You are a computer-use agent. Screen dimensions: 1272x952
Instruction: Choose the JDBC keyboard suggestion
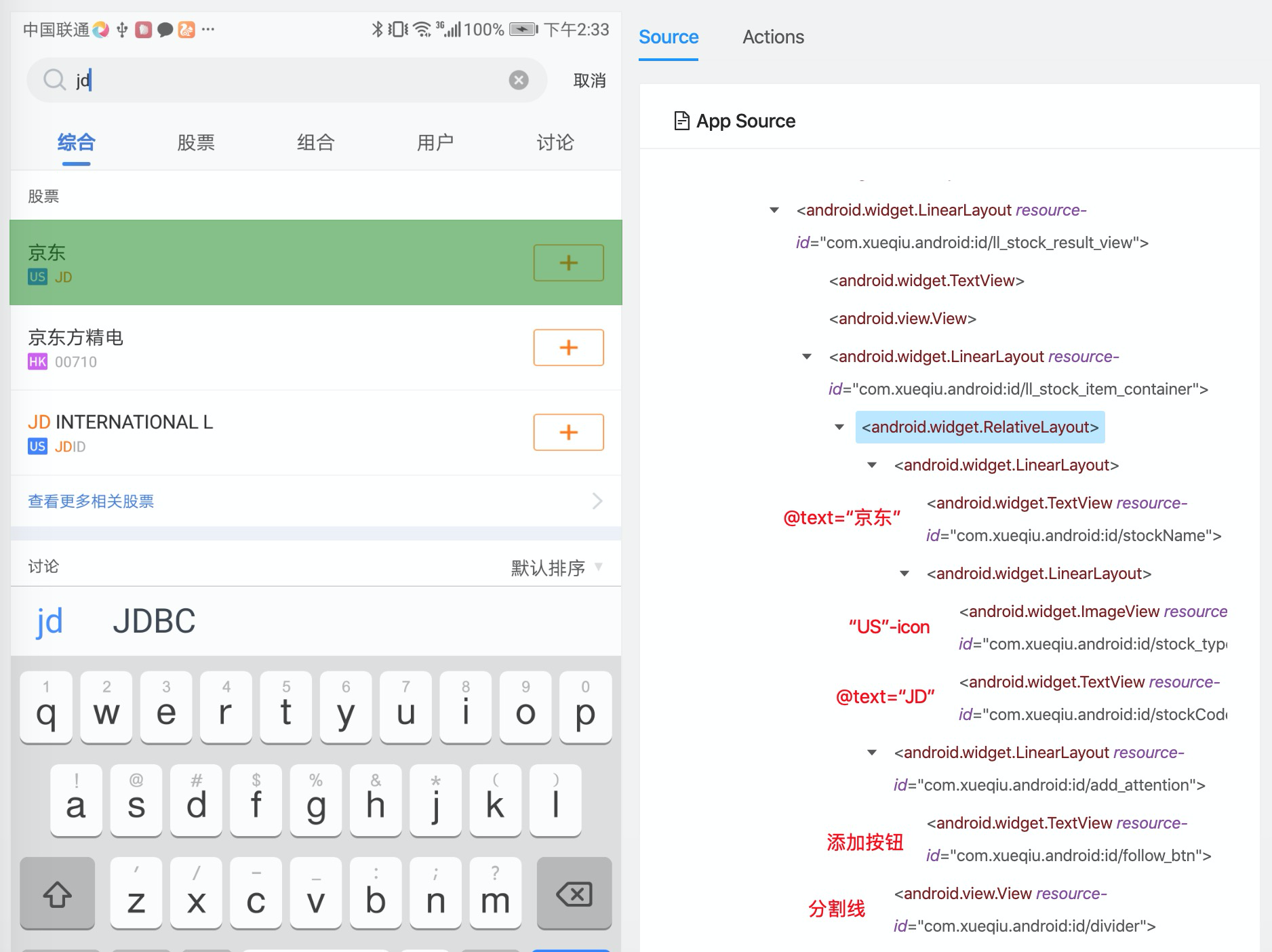tap(154, 621)
